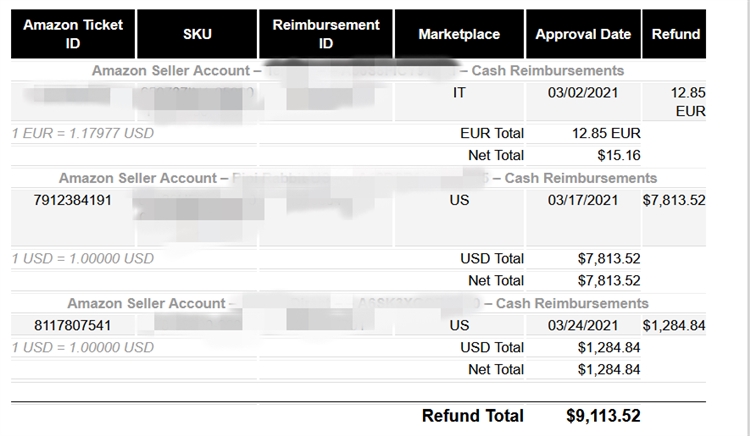Select the approval date 03/24/2021

pos(583,325)
